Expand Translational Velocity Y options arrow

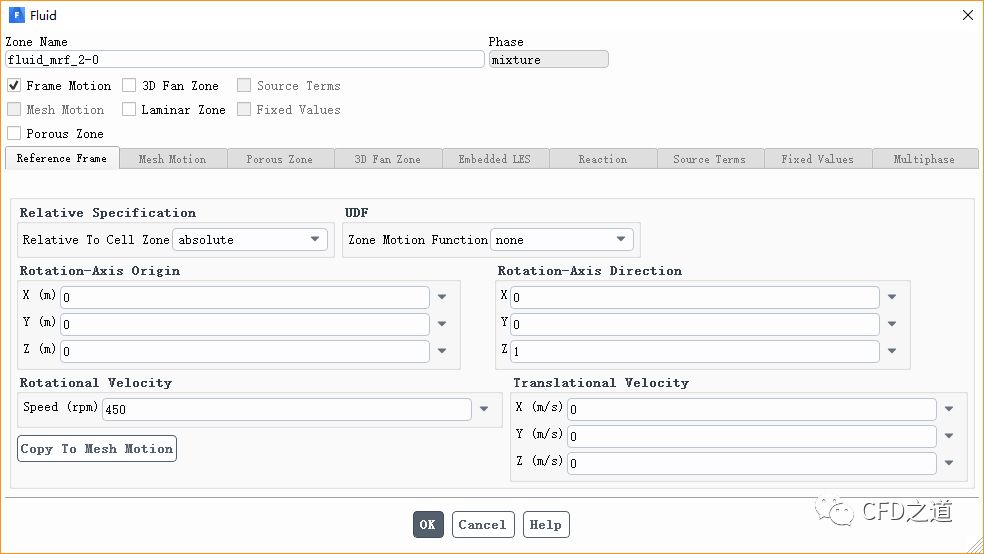[x=949, y=436]
